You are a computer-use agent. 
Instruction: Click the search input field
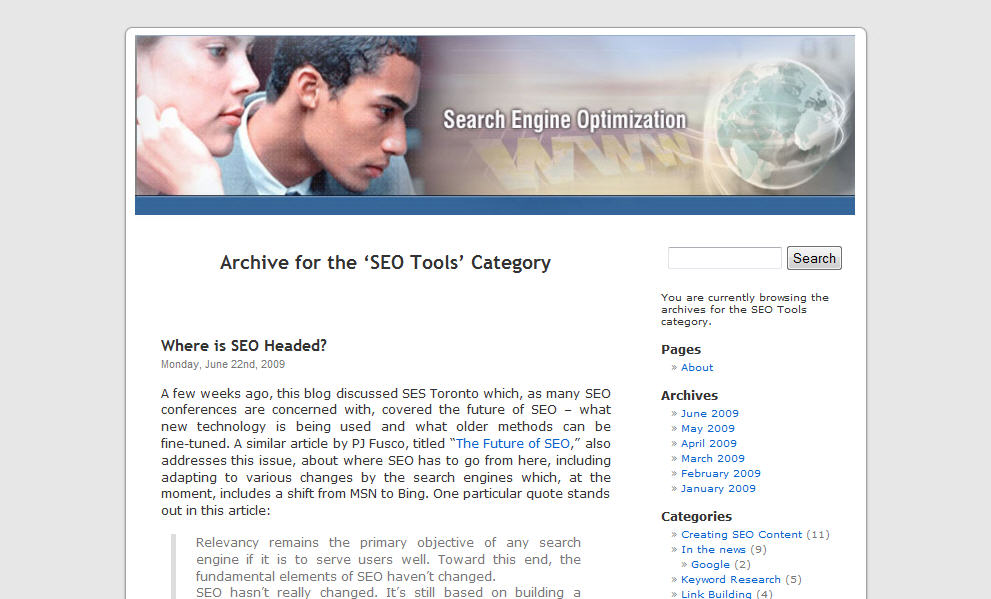(x=724, y=257)
